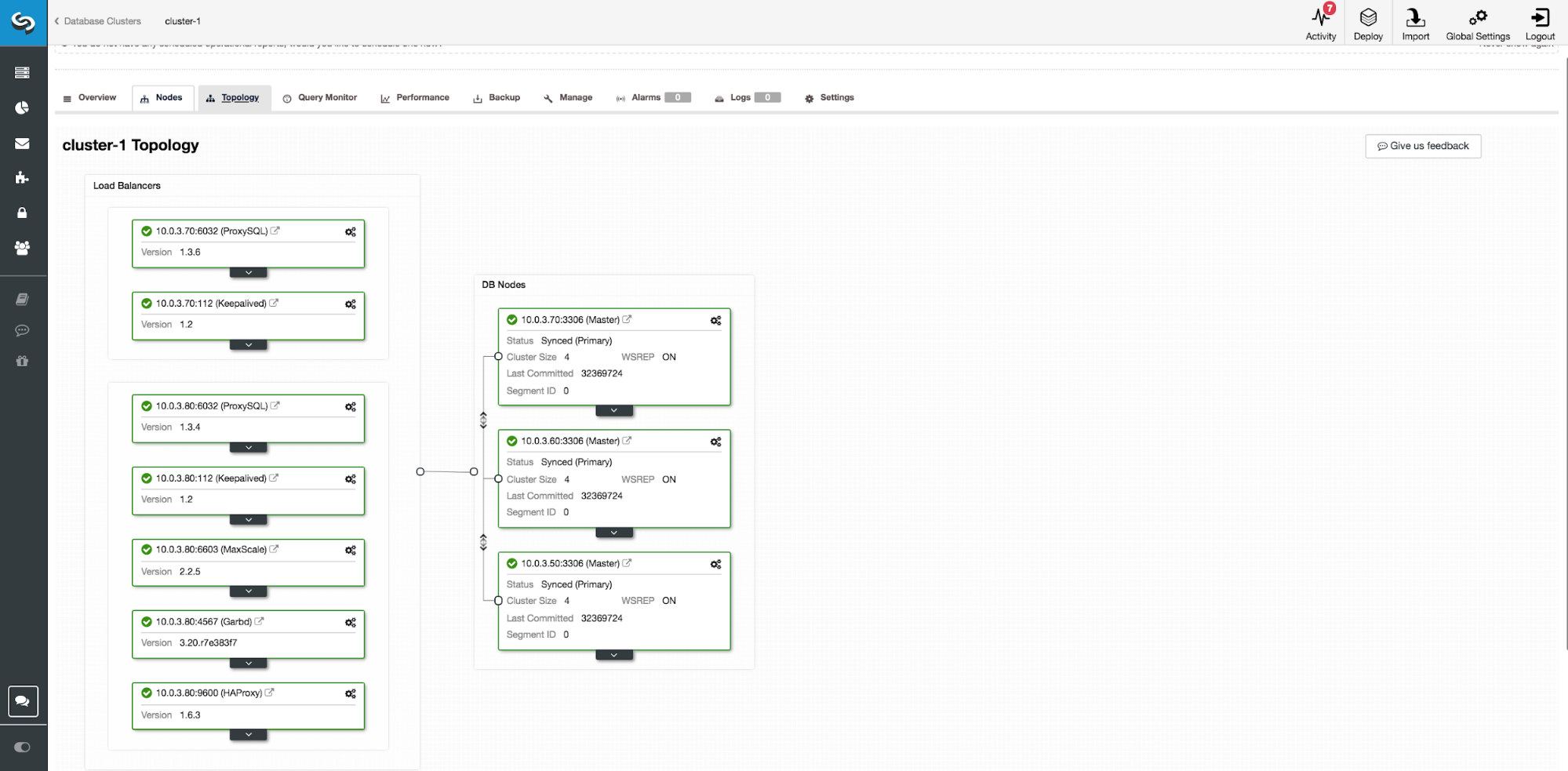
Task: Click the reorder arrows between 10.0.3.60 and 10.0.3.50 nodes
Action: [483, 542]
